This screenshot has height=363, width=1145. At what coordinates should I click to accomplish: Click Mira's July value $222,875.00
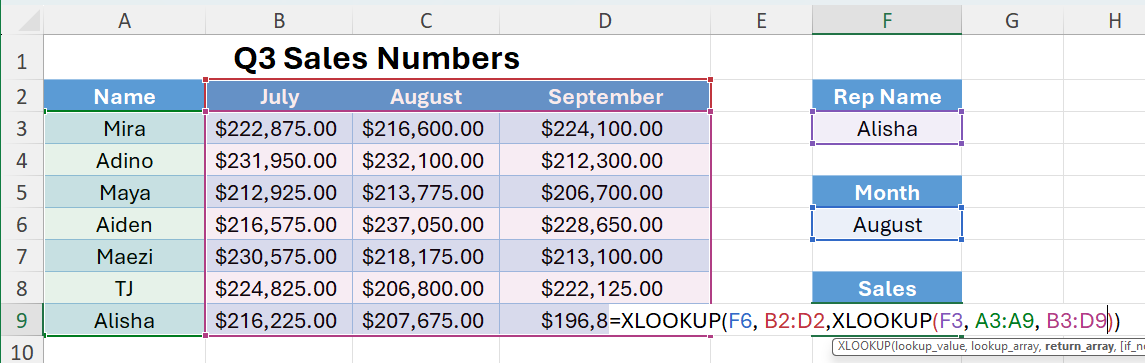pos(279,128)
